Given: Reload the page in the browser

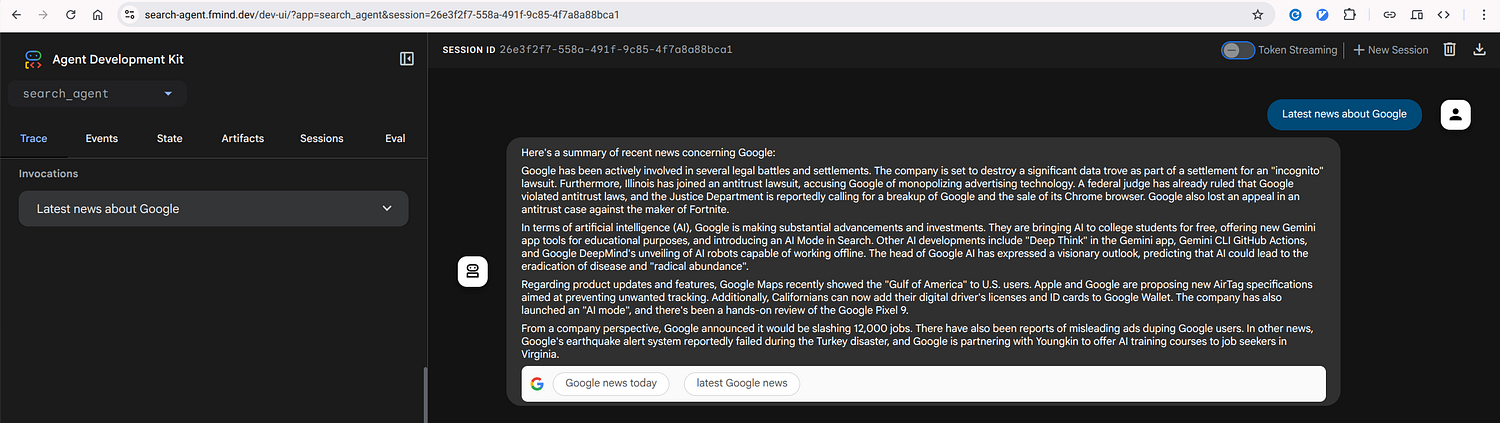Looking at the screenshot, I should click(70, 15).
